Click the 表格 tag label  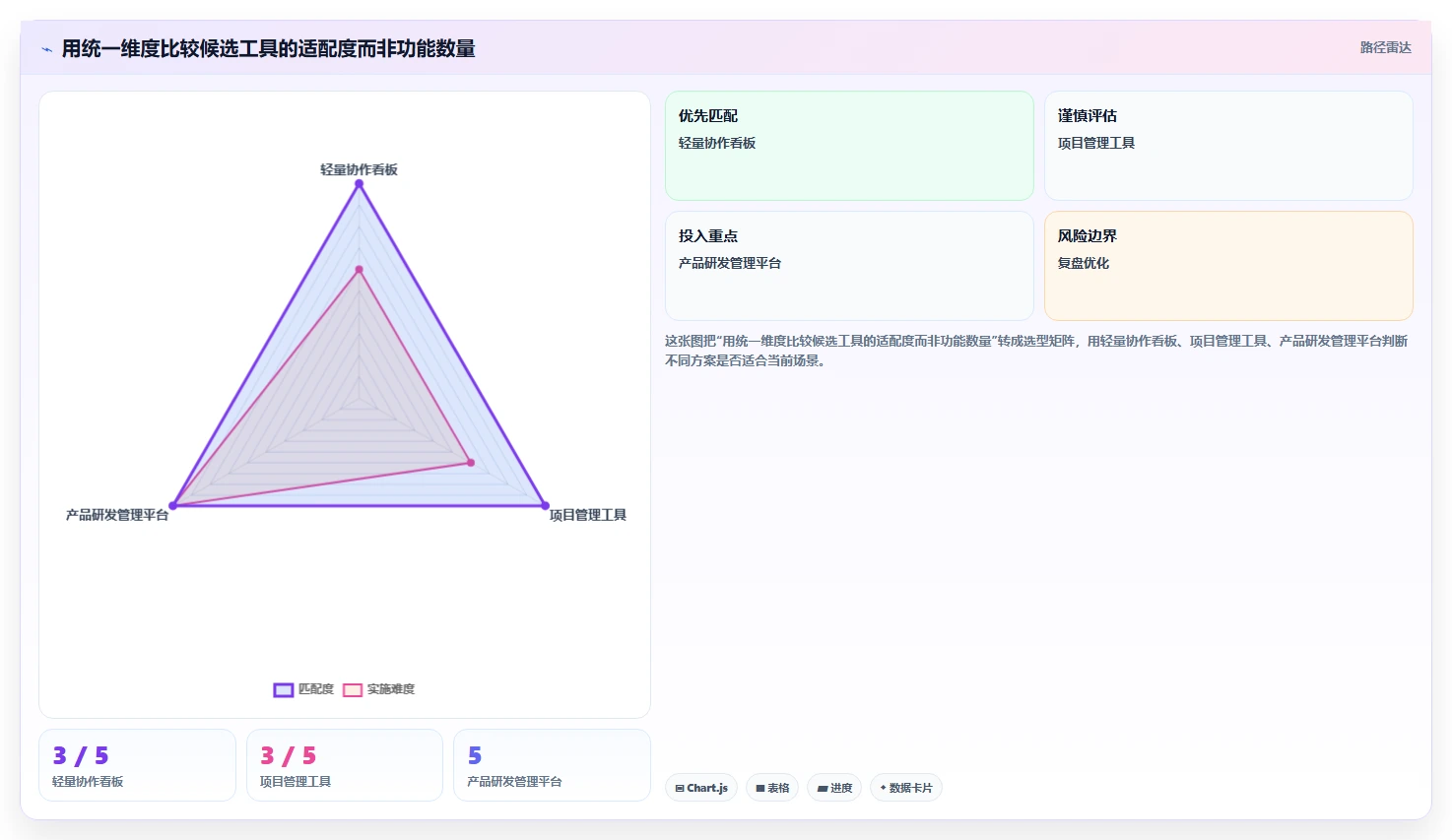click(778, 788)
